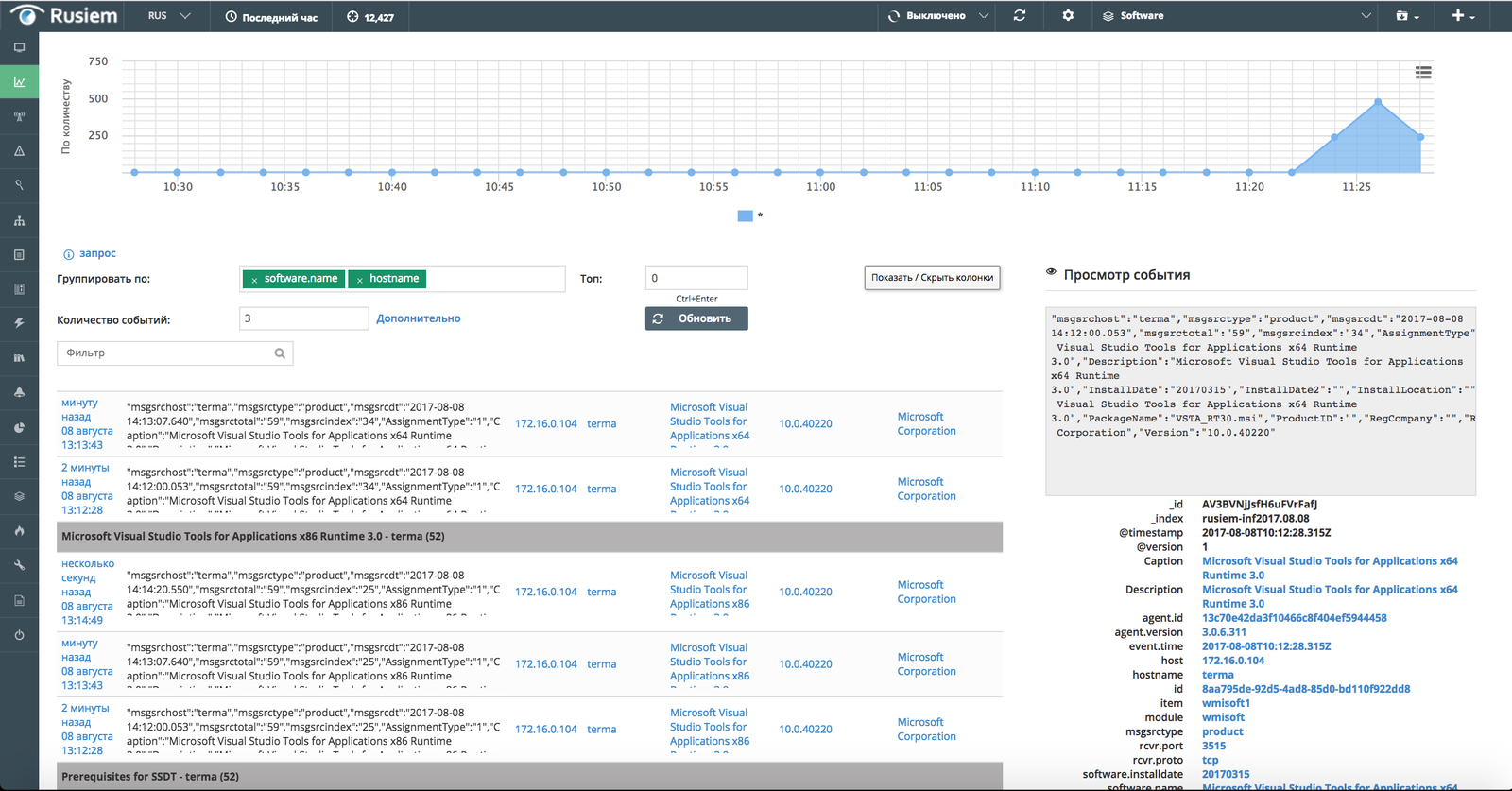Viewport: 1512px width, 791px height.
Task: Open the Выключено auto-refresh dropdown
Action: [x=938, y=16]
